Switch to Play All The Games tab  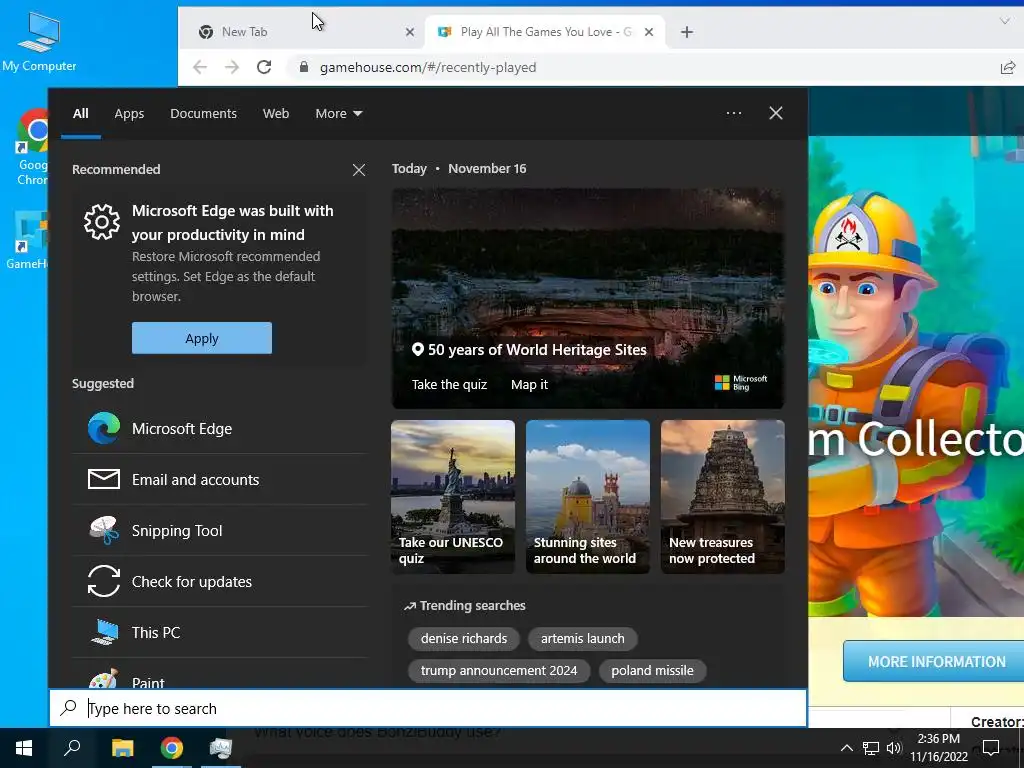coord(545,32)
